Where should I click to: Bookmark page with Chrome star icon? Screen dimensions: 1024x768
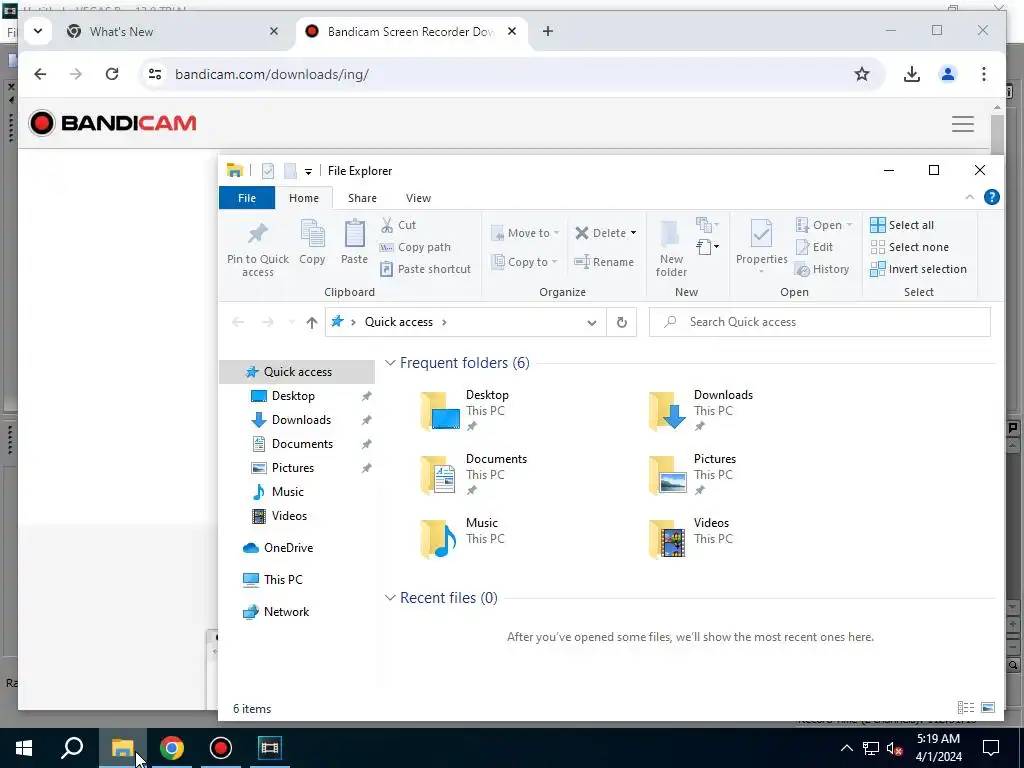(862, 74)
